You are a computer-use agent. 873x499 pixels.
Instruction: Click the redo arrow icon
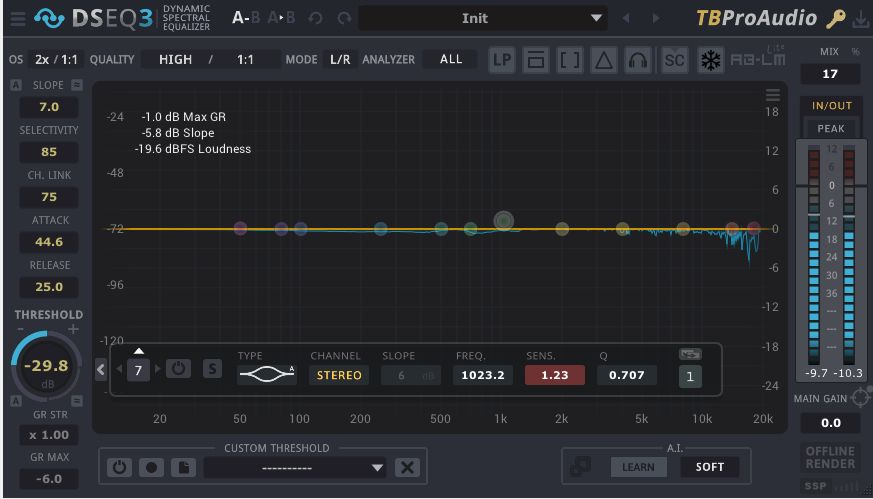[x=344, y=18]
